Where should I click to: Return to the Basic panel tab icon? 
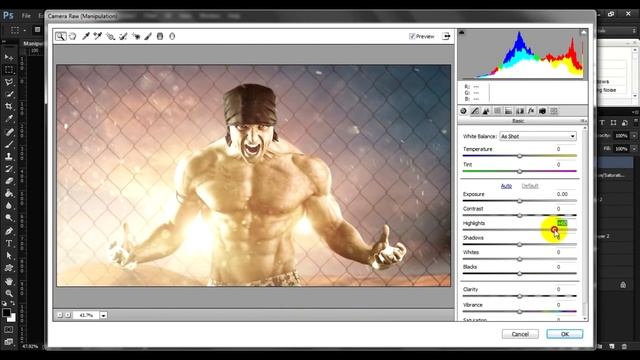point(464,111)
